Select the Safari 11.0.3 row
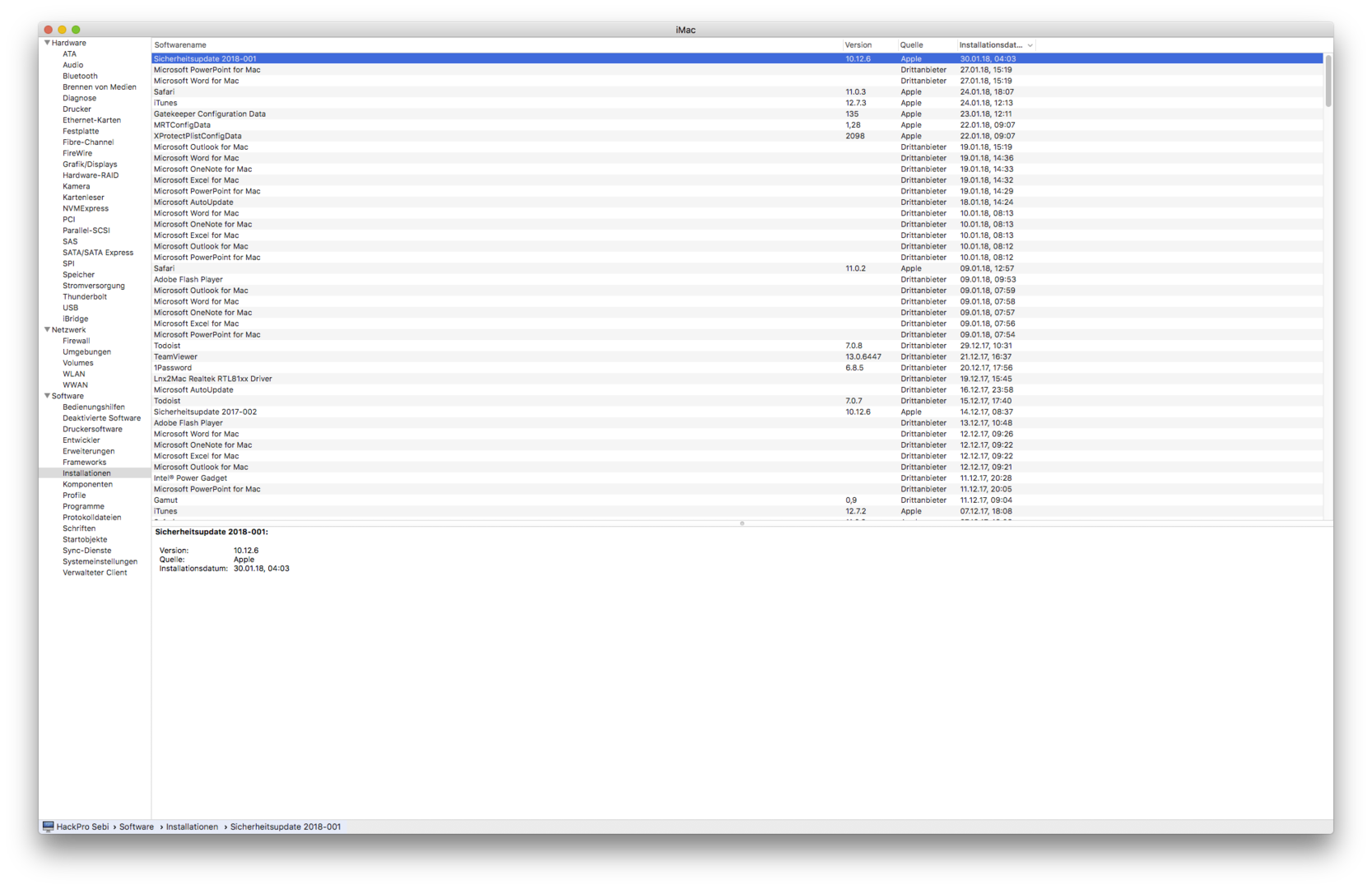1372x889 pixels. tap(737, 92)
